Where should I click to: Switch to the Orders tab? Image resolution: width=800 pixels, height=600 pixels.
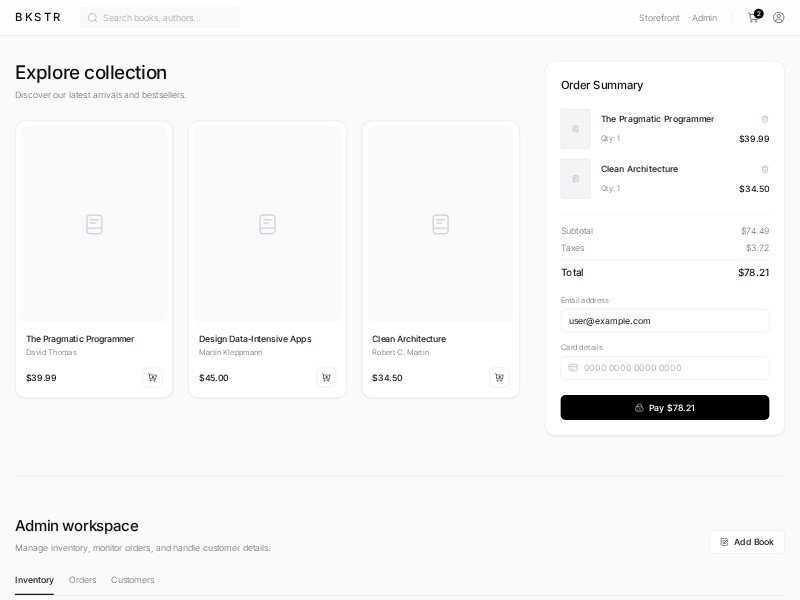83,580
